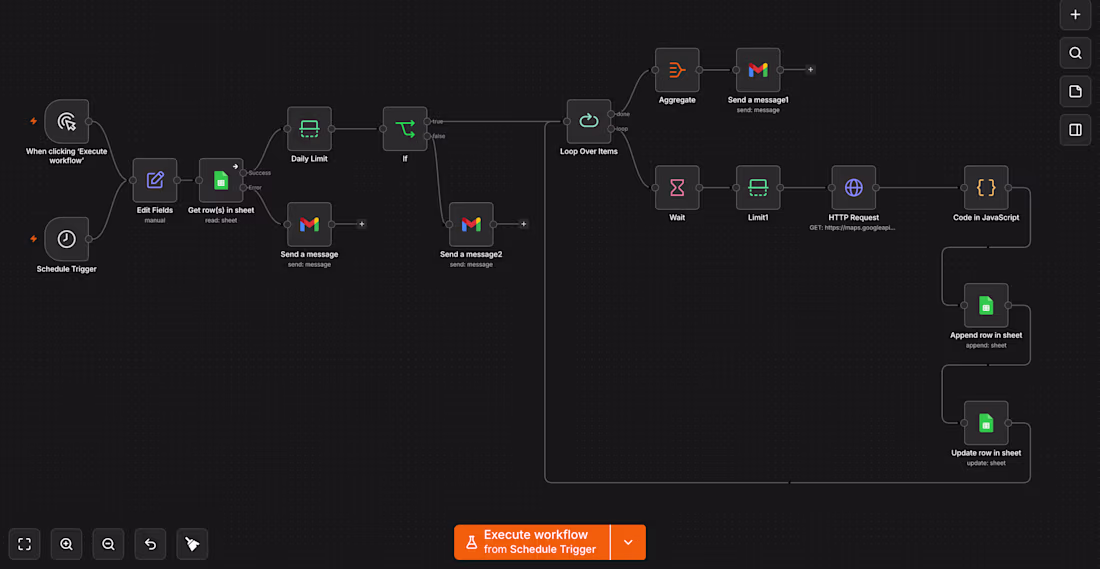This screenshot has width=1100, height=569.
Task: Click the 'Update row in sheet' label
Action: click(x=986, y=453)
